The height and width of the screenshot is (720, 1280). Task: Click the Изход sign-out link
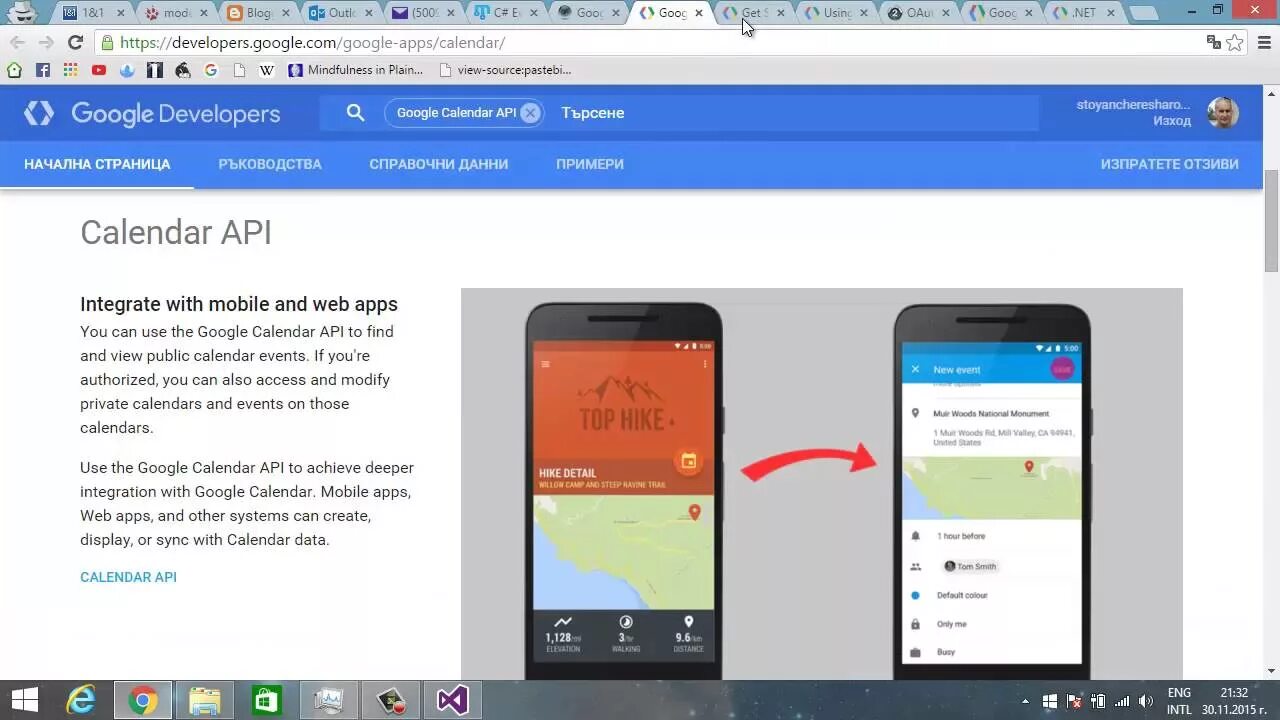coord(1172,121)
